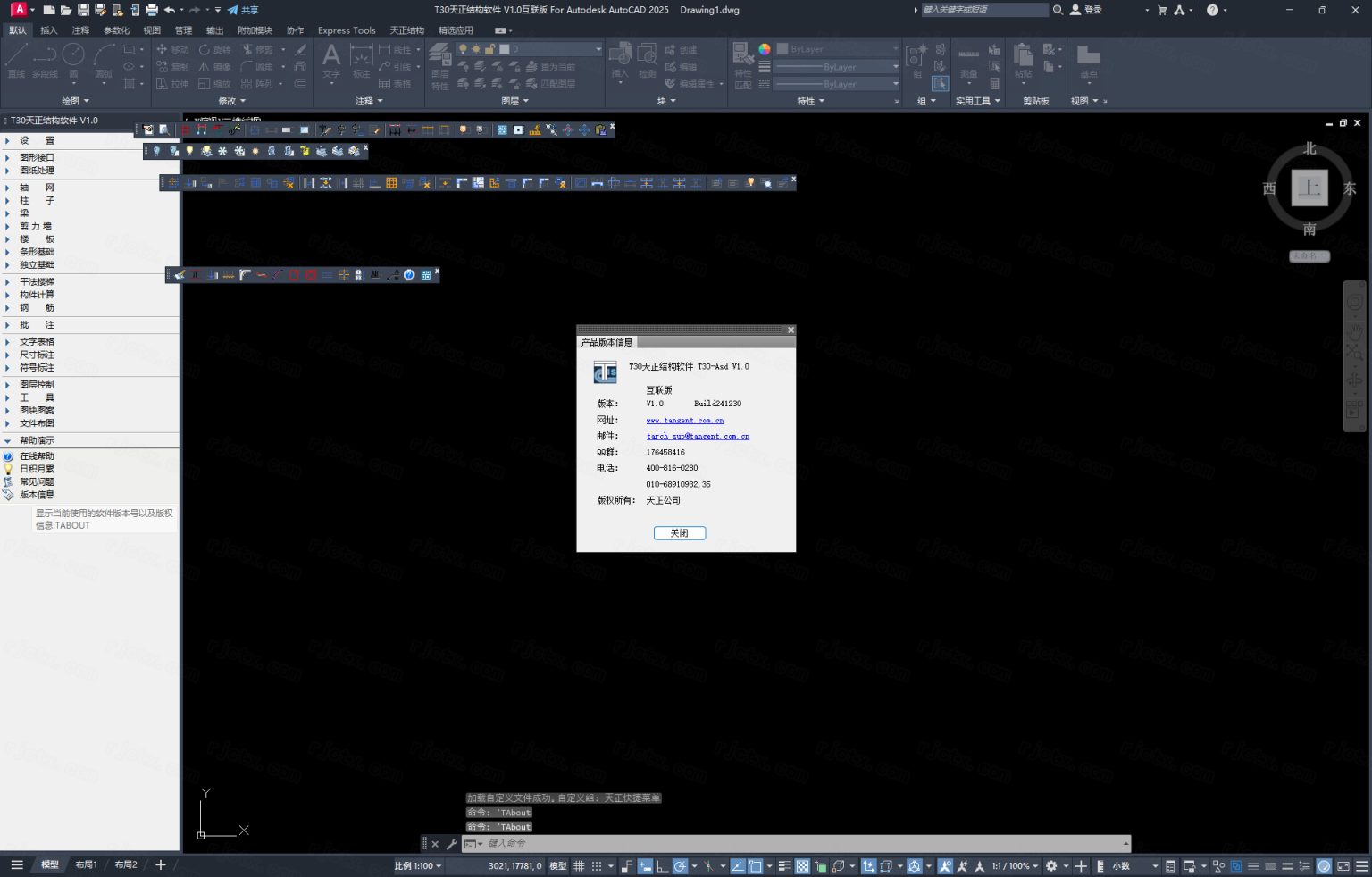
Task: Click the command line customize wrench icon
Action: pyautogui.click(x=452, y=844)
